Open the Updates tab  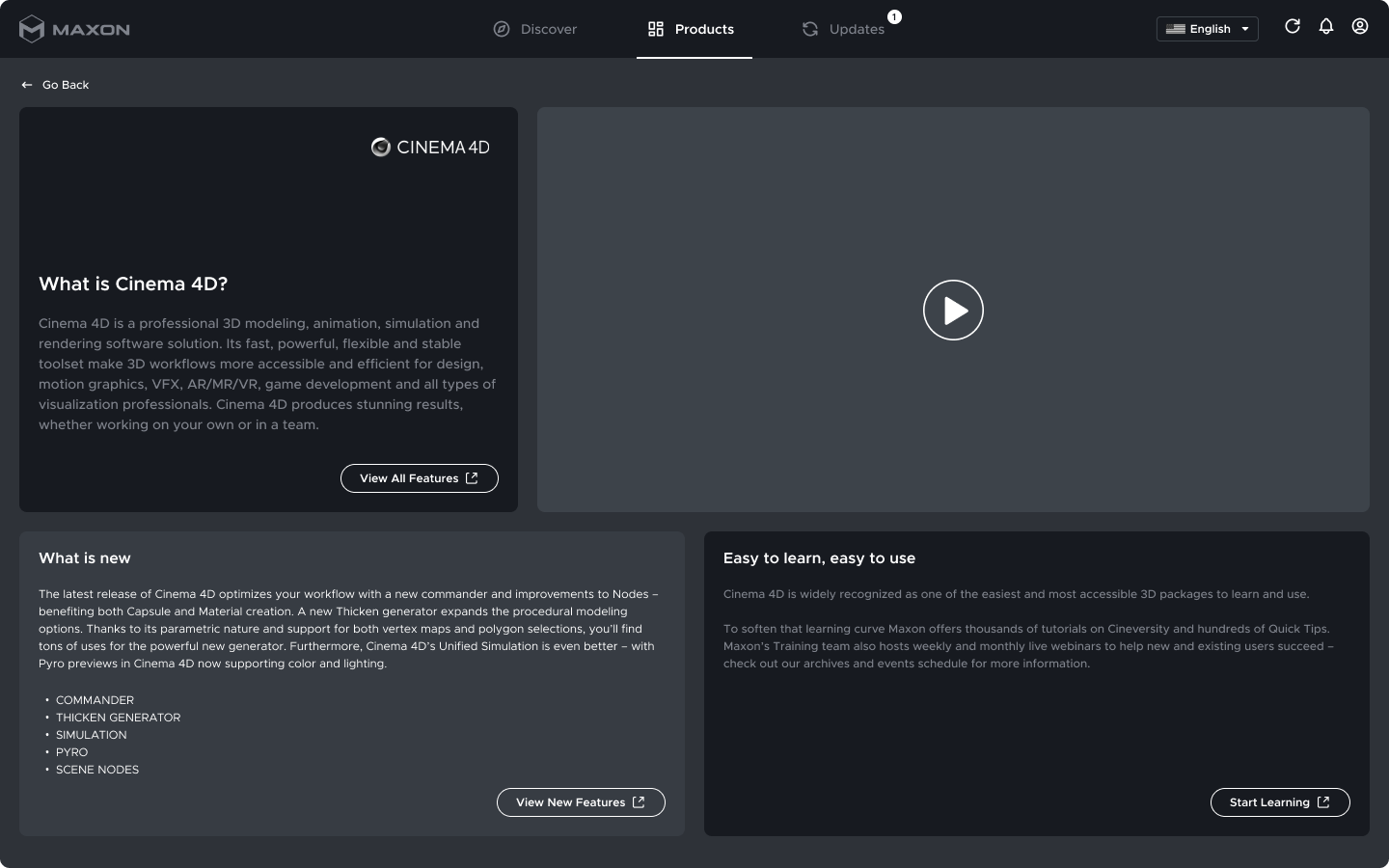tap(844, 29)
